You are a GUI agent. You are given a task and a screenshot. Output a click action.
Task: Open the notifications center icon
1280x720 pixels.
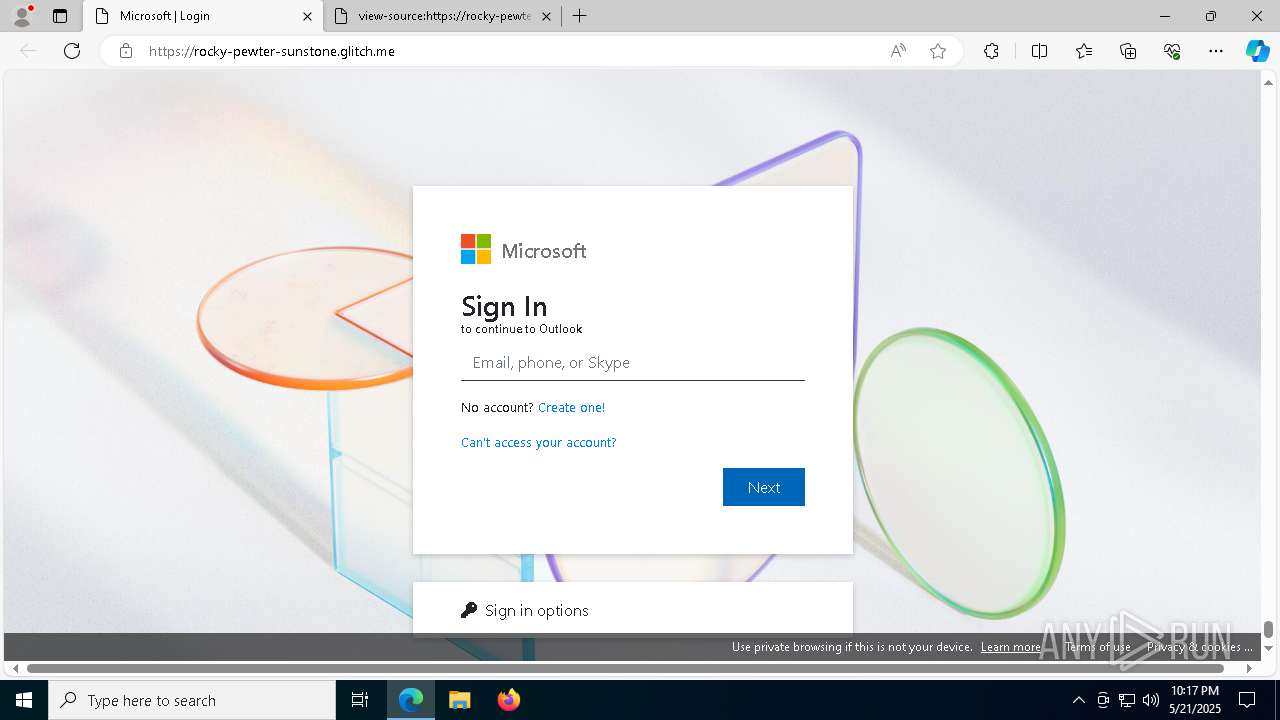pos(1247,700)
